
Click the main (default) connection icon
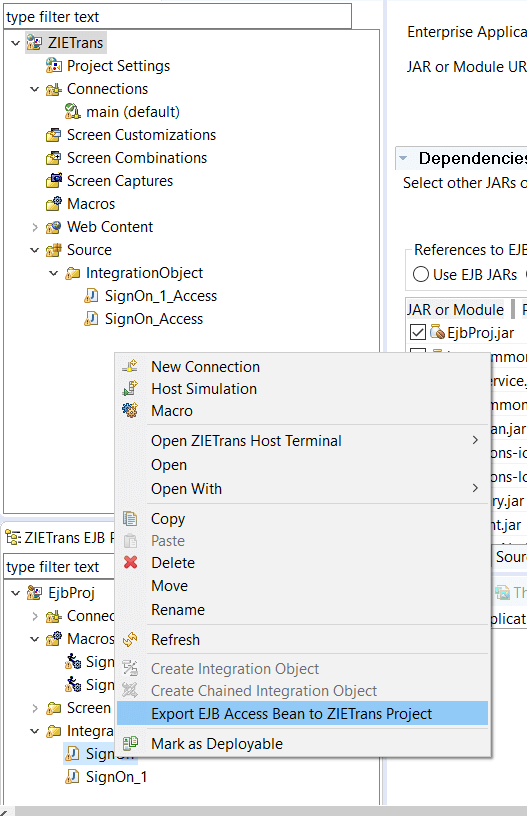pos(72,112)
